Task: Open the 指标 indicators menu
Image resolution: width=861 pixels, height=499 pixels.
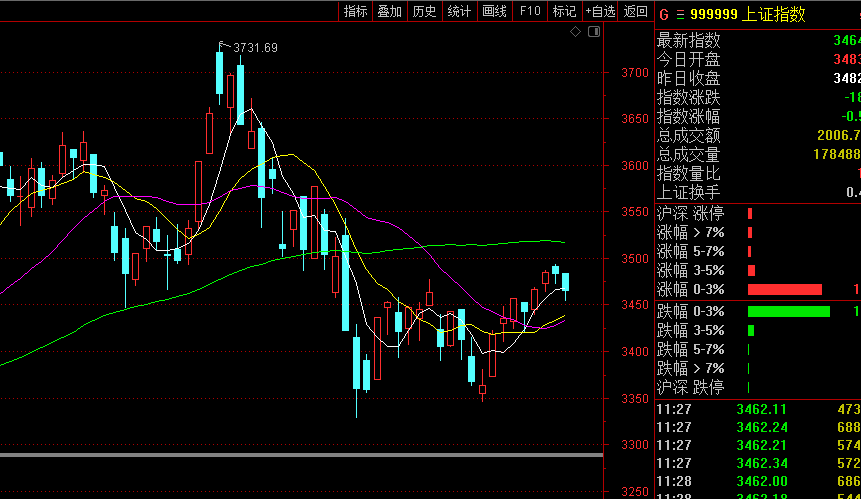Action: 355,12
